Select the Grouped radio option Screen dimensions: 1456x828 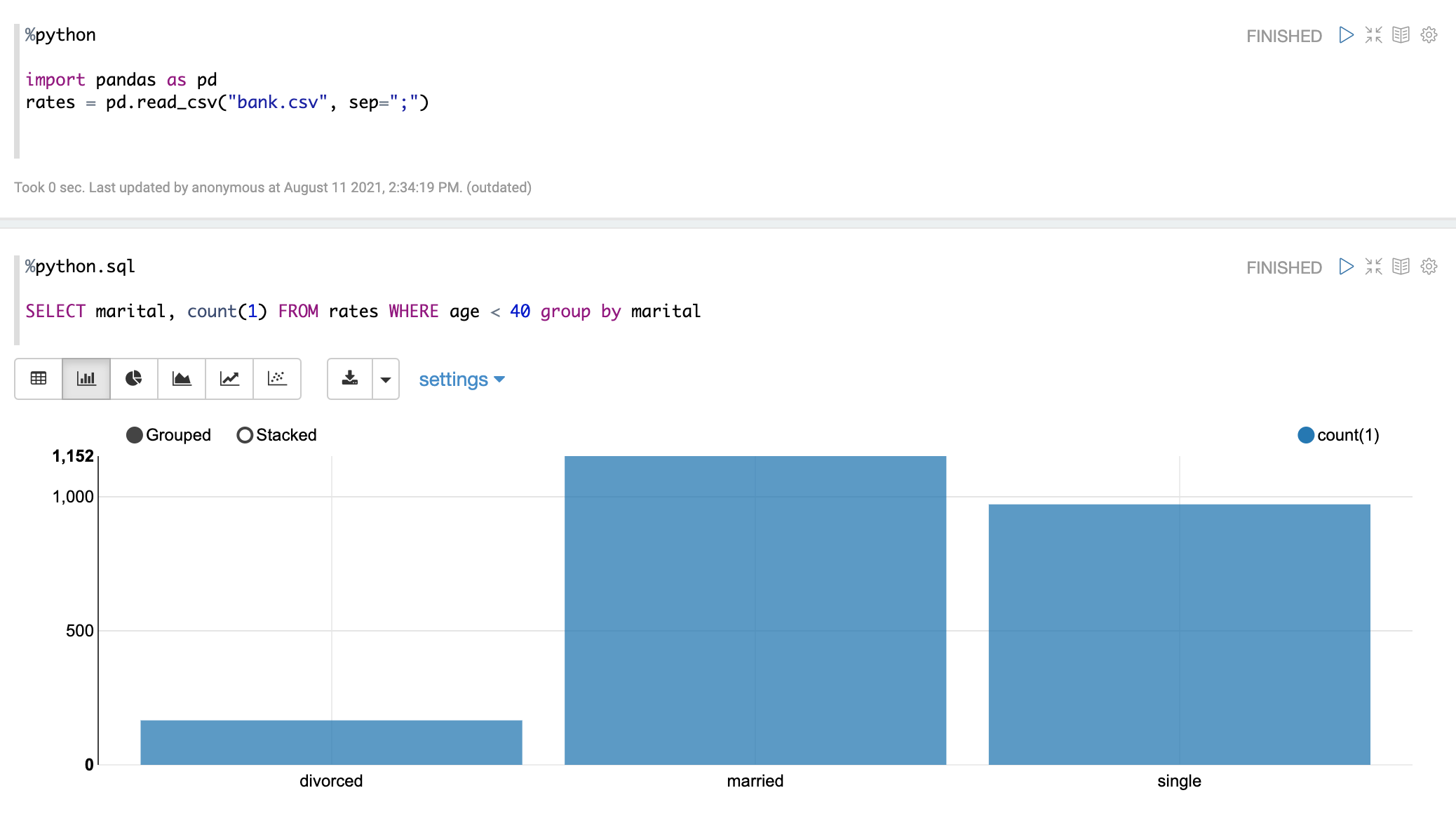tap(135, 435)
